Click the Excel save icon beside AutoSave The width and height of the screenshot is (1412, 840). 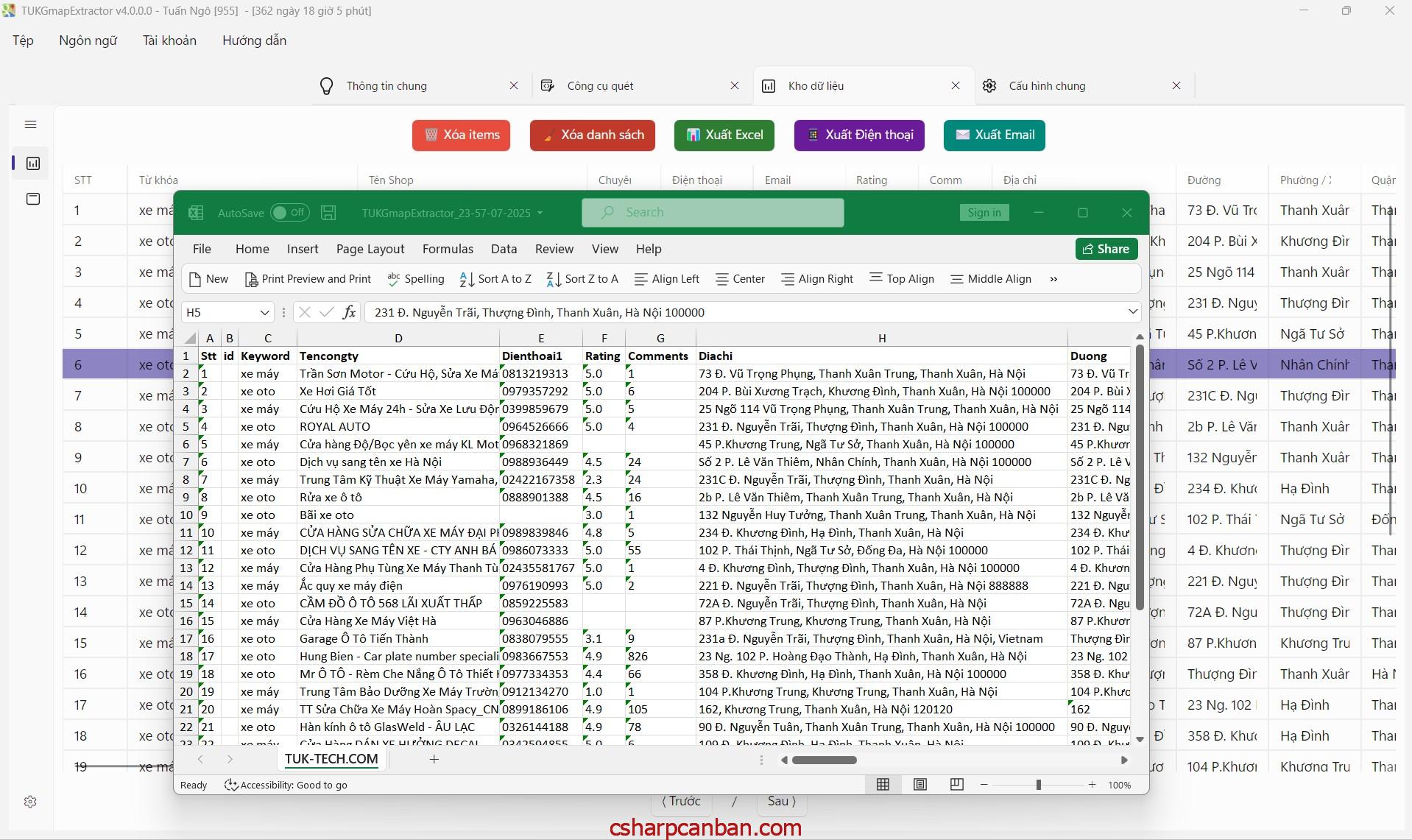coord(328,213)
